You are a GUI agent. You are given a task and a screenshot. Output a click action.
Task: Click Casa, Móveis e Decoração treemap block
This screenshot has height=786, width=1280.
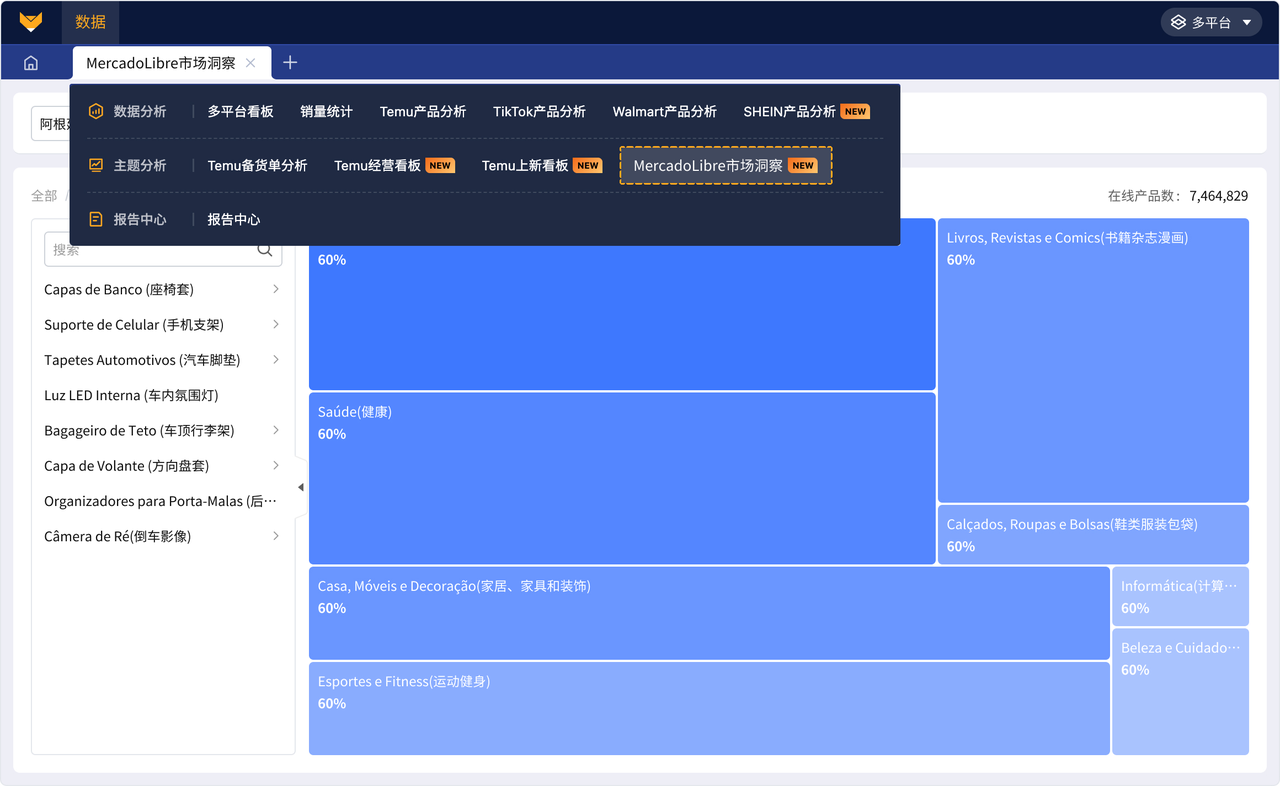pos(709,613)
